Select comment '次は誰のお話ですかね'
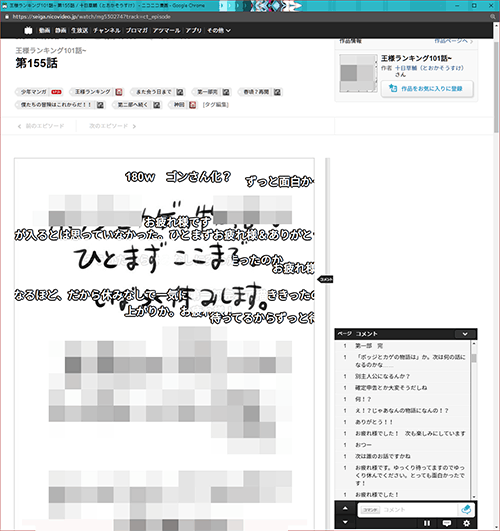This screenshot has height=531, width=500. [403, 456]
